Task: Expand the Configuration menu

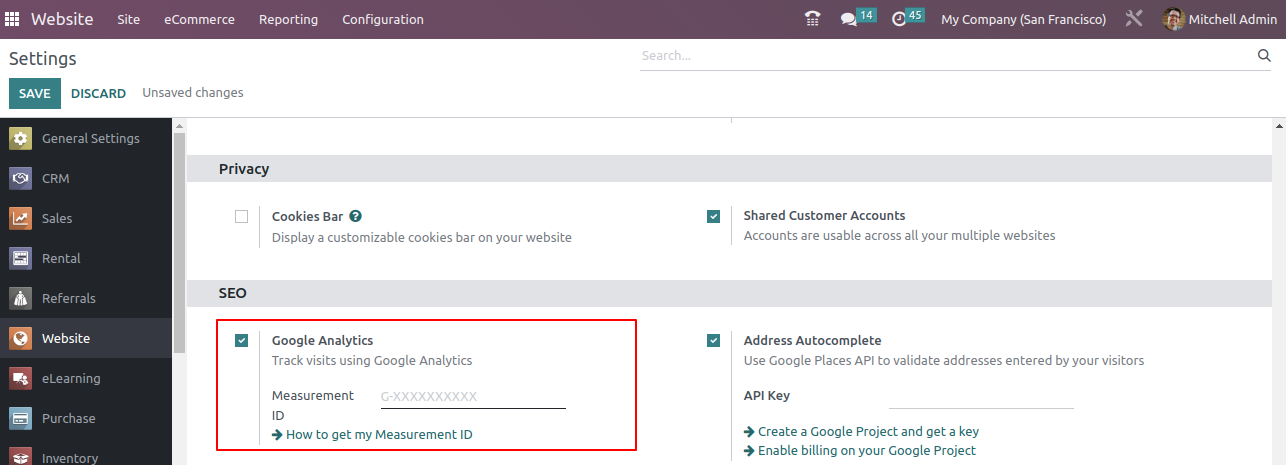Action: tap(382, 19)
